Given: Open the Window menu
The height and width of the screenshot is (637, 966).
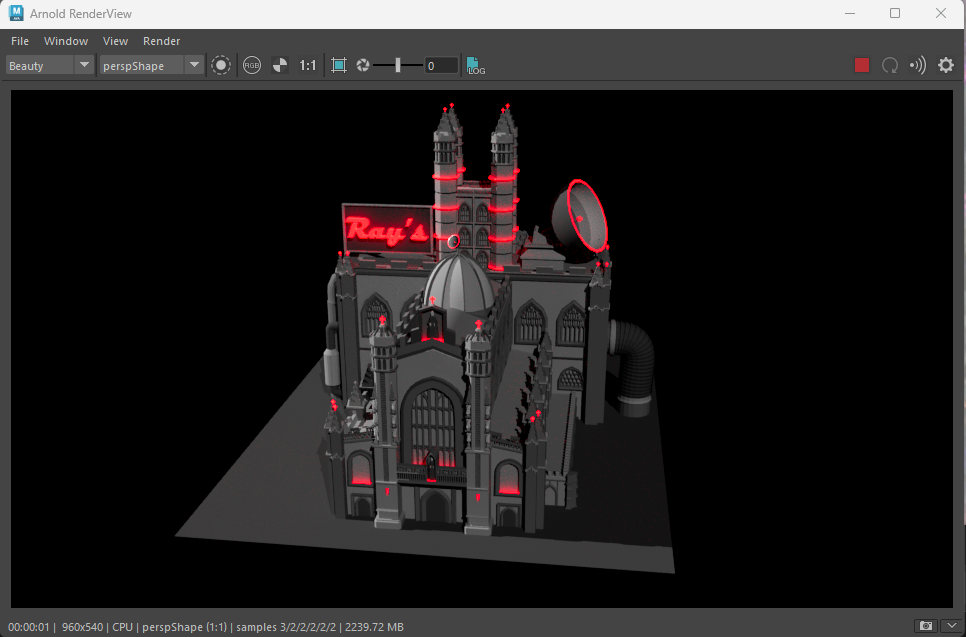Looking at the screenshot, I should coord(66,41).
